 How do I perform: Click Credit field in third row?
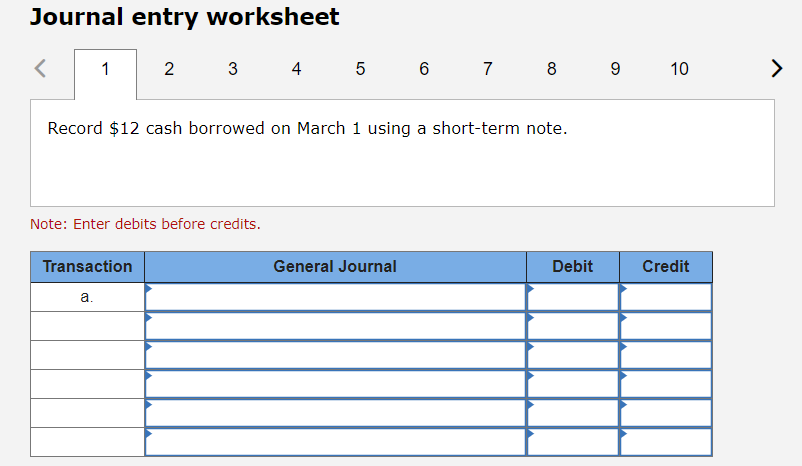coord(666,355)
